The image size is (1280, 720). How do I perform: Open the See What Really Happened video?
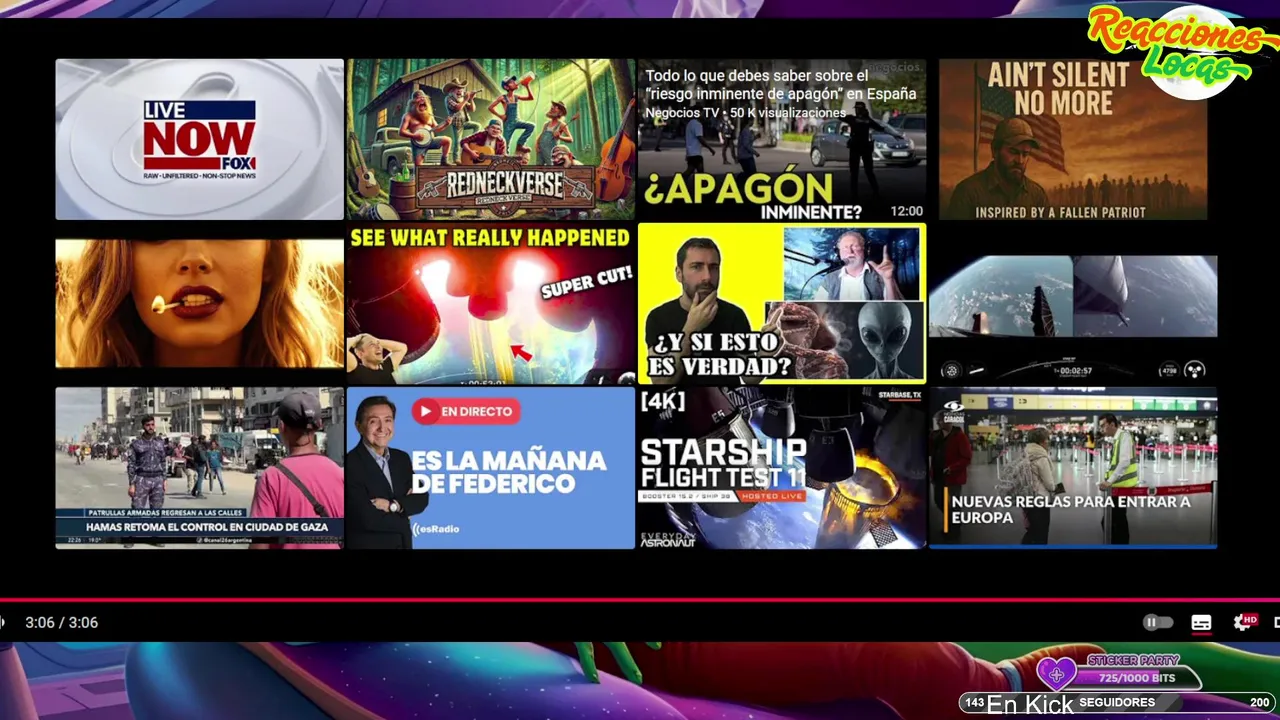tap(491, 304)
